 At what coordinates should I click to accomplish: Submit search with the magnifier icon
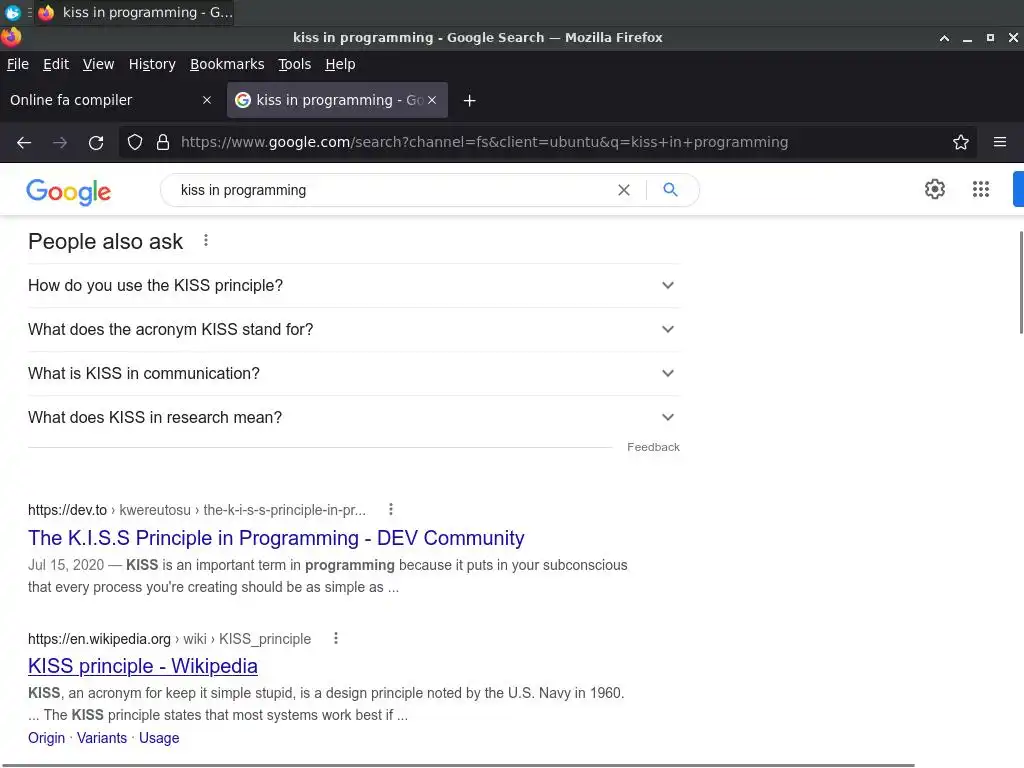tap(670, 189)
